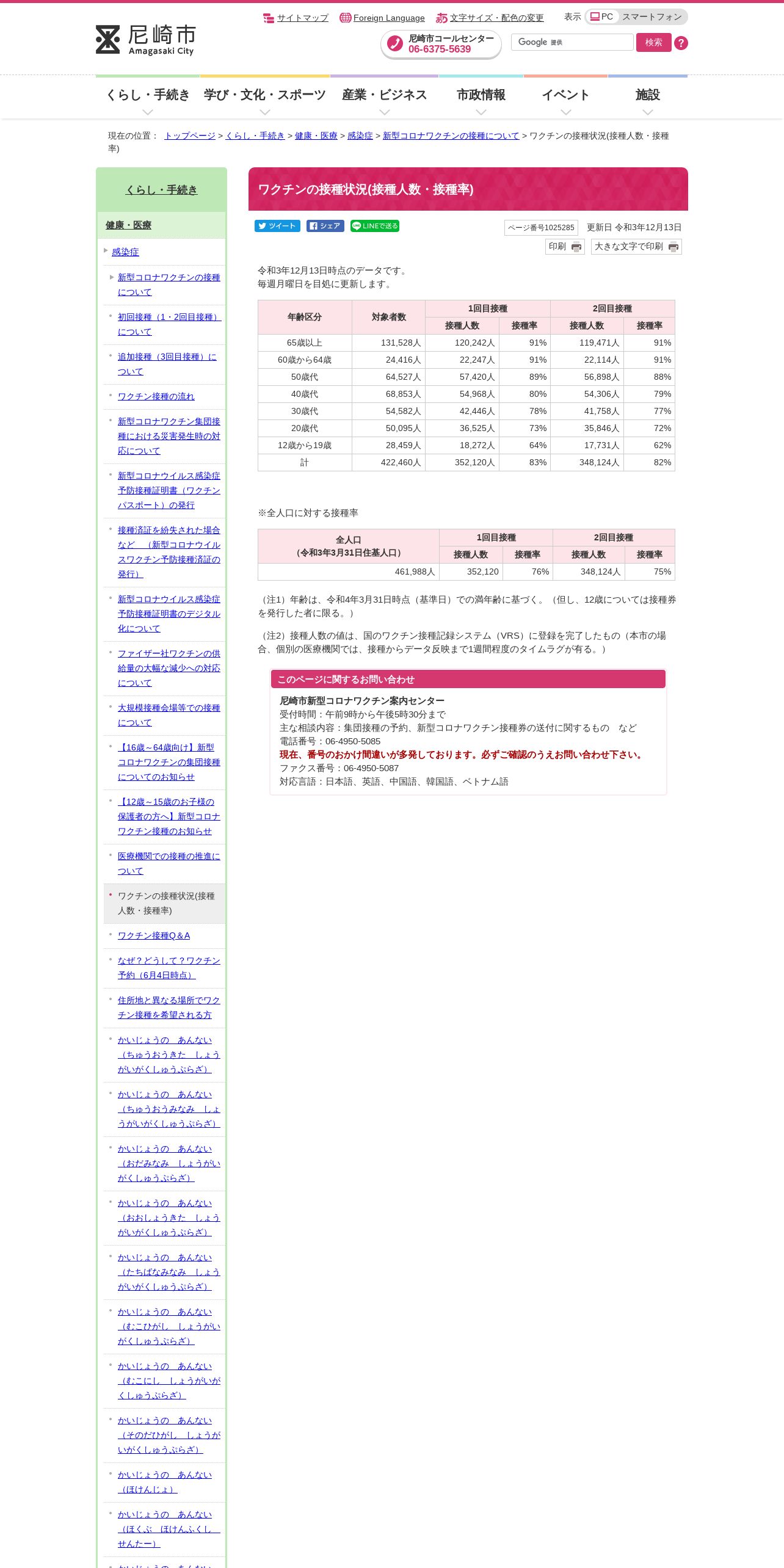
Task: Click the Google search input field
Action: tap(572, 42)
